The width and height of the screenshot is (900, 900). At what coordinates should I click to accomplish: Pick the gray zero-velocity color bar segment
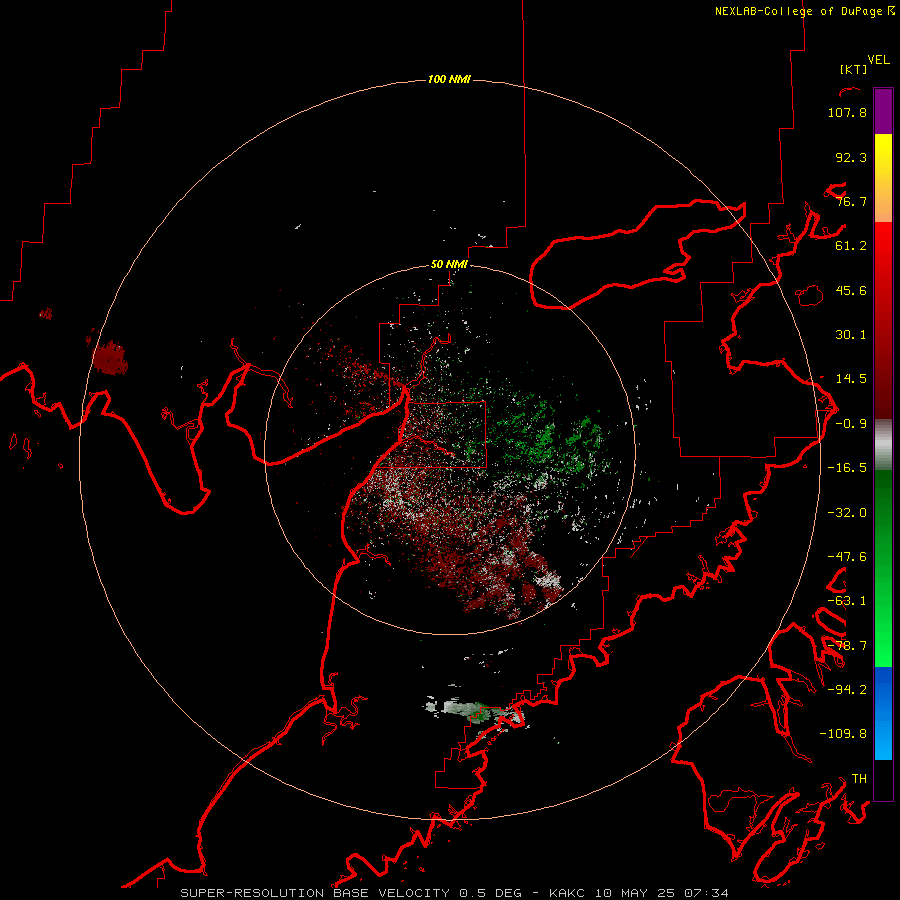[883, 444]
